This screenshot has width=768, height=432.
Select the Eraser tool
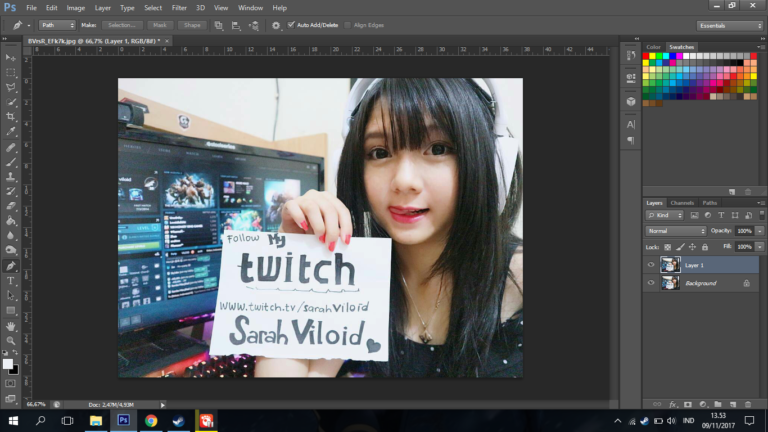click(10, 206)
